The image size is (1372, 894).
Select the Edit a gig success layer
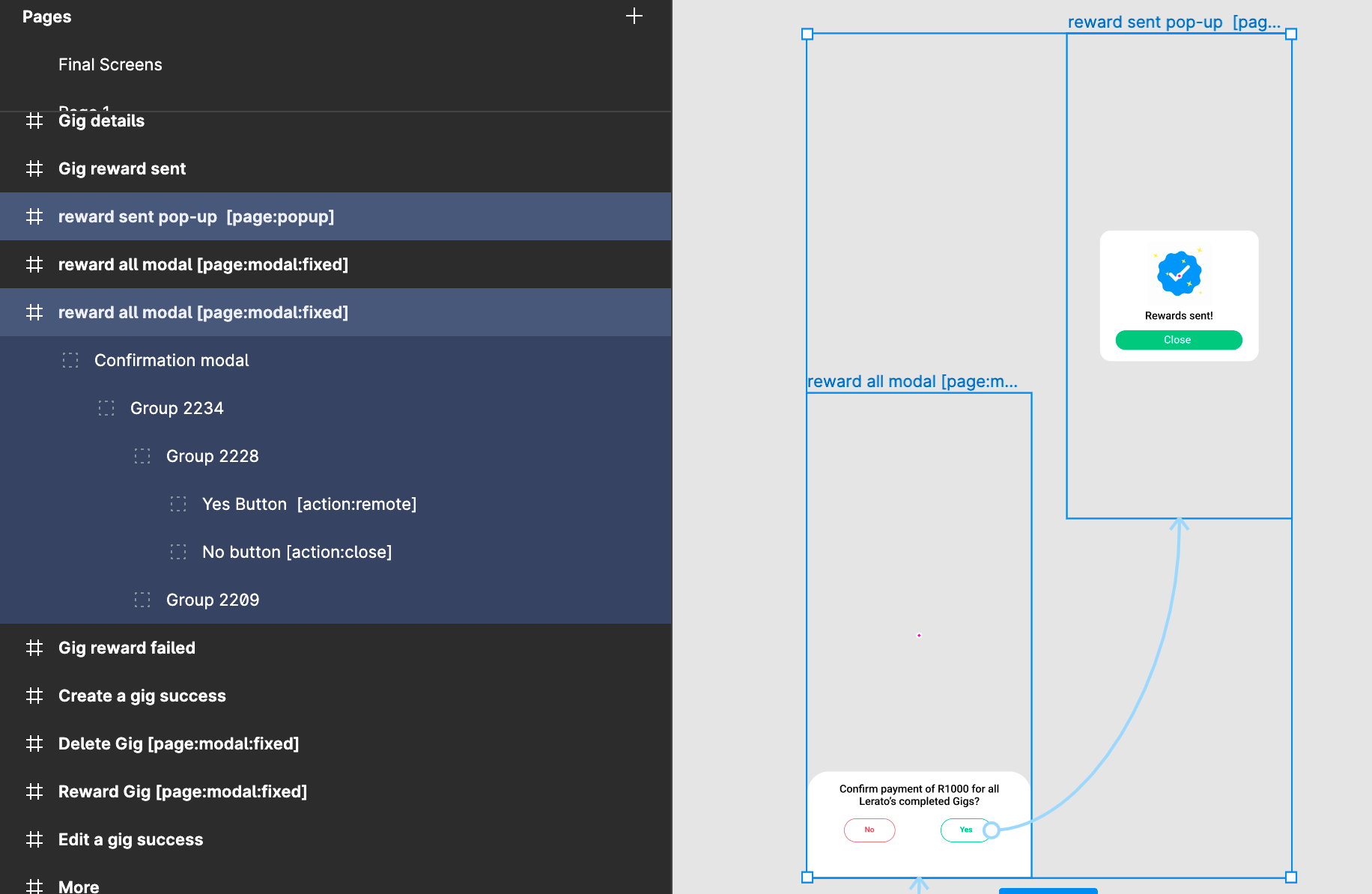(x=336, y=839)
